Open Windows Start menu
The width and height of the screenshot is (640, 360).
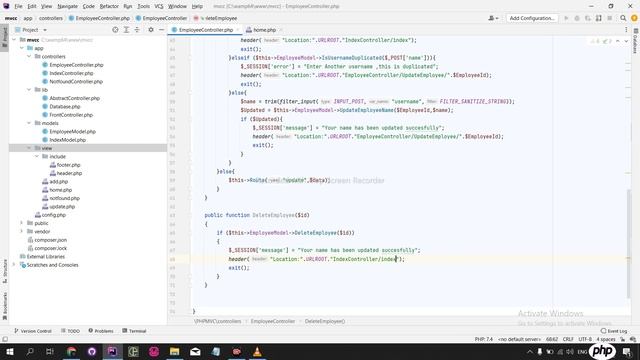(9, 351)
